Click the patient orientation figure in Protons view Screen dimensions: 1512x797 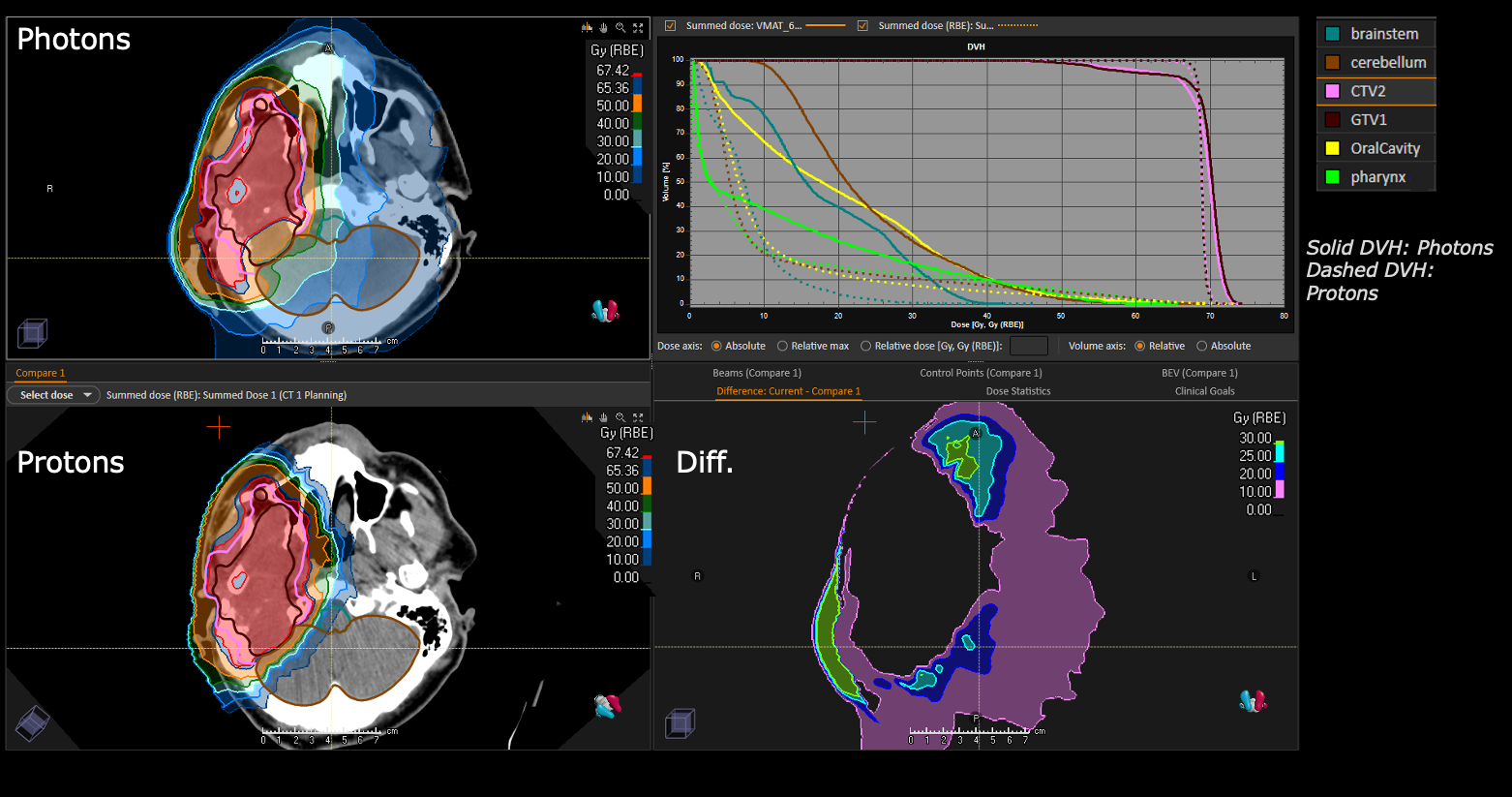click(608, 706)
